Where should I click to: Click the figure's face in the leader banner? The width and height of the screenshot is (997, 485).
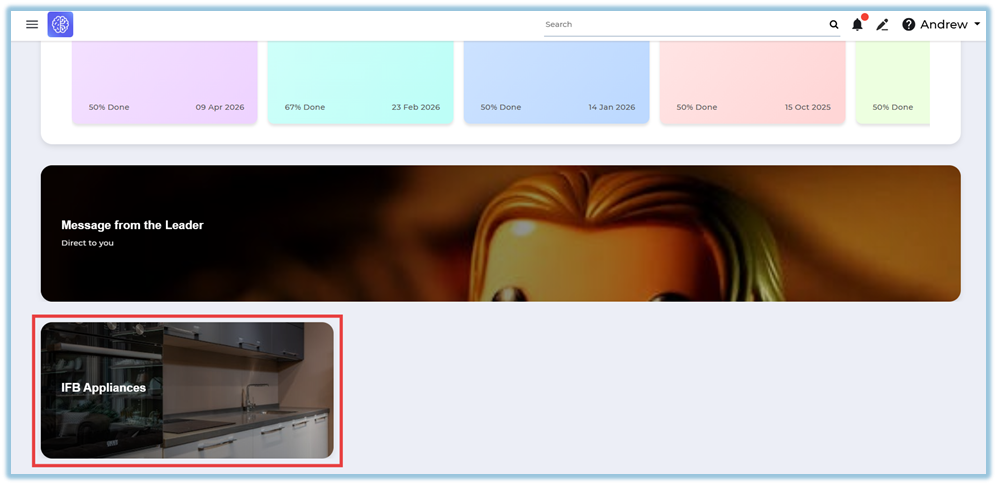pyautogui.click(x=590, y=270)
